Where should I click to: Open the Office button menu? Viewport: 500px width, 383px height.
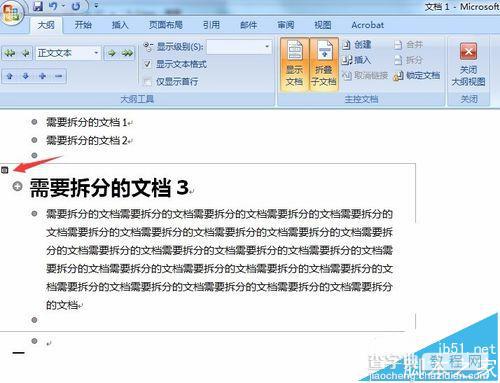(x=11, y=12)
